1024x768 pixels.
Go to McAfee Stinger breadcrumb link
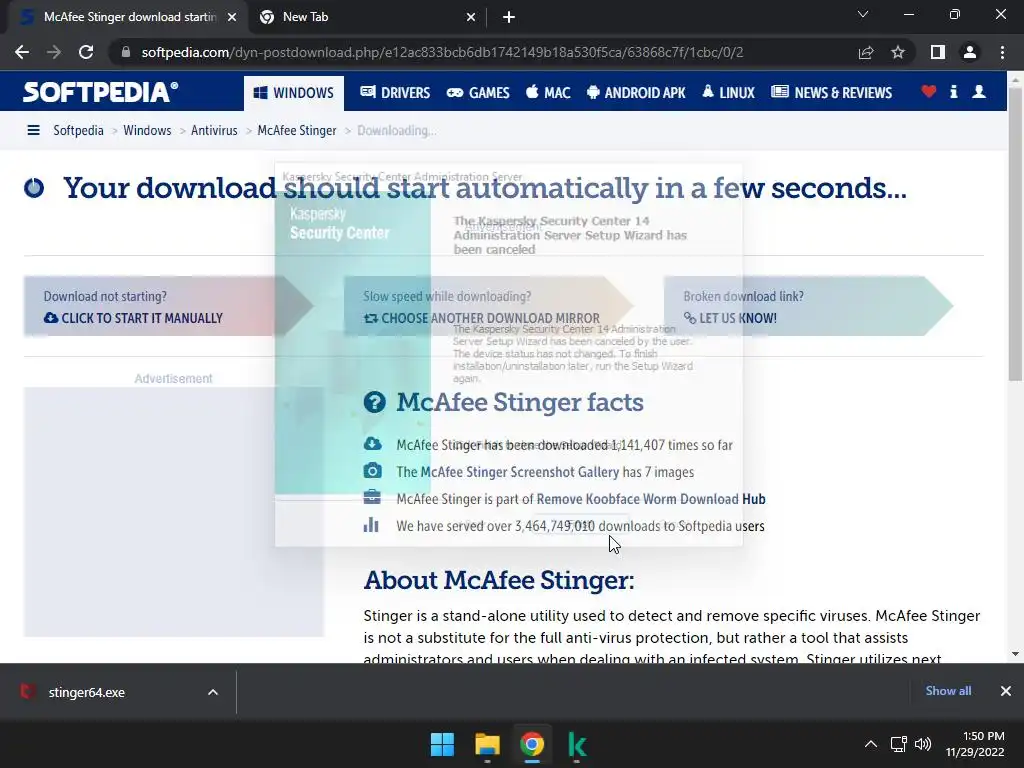point(296,130)
